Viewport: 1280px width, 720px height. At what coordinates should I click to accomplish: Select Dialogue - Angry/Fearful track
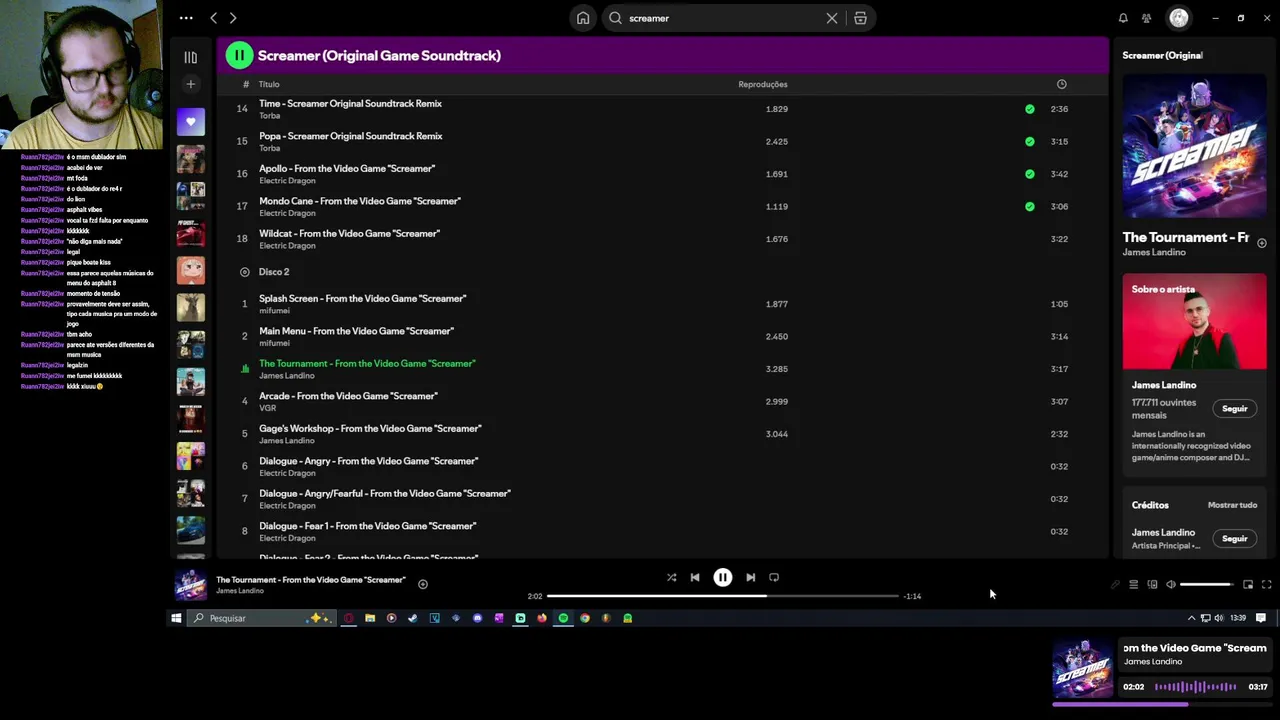[x=662, y=499]
